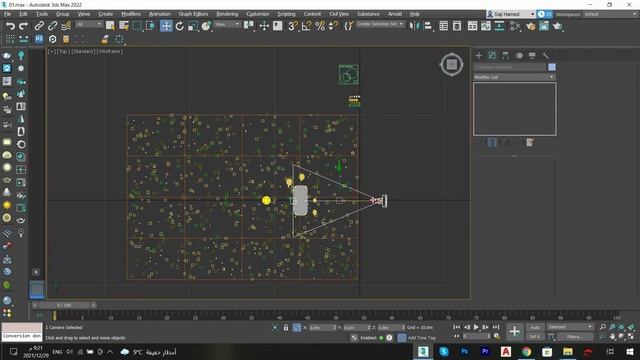
Task: Click the time slider 0 / 100 handle
Action: [x=64, y=305]
